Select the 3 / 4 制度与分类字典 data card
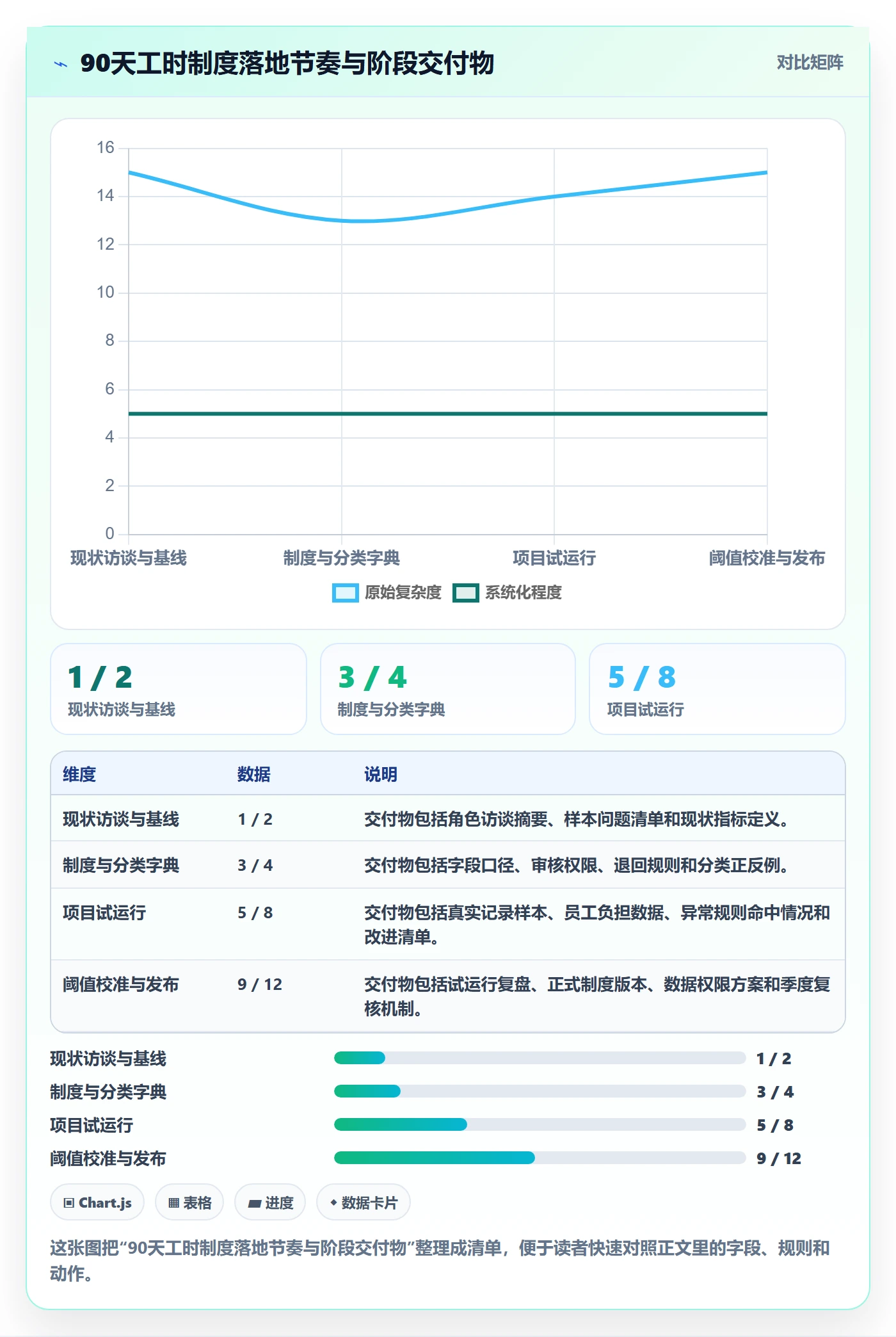Viewport: 896px width, 1337px height. tap(448, 689)
